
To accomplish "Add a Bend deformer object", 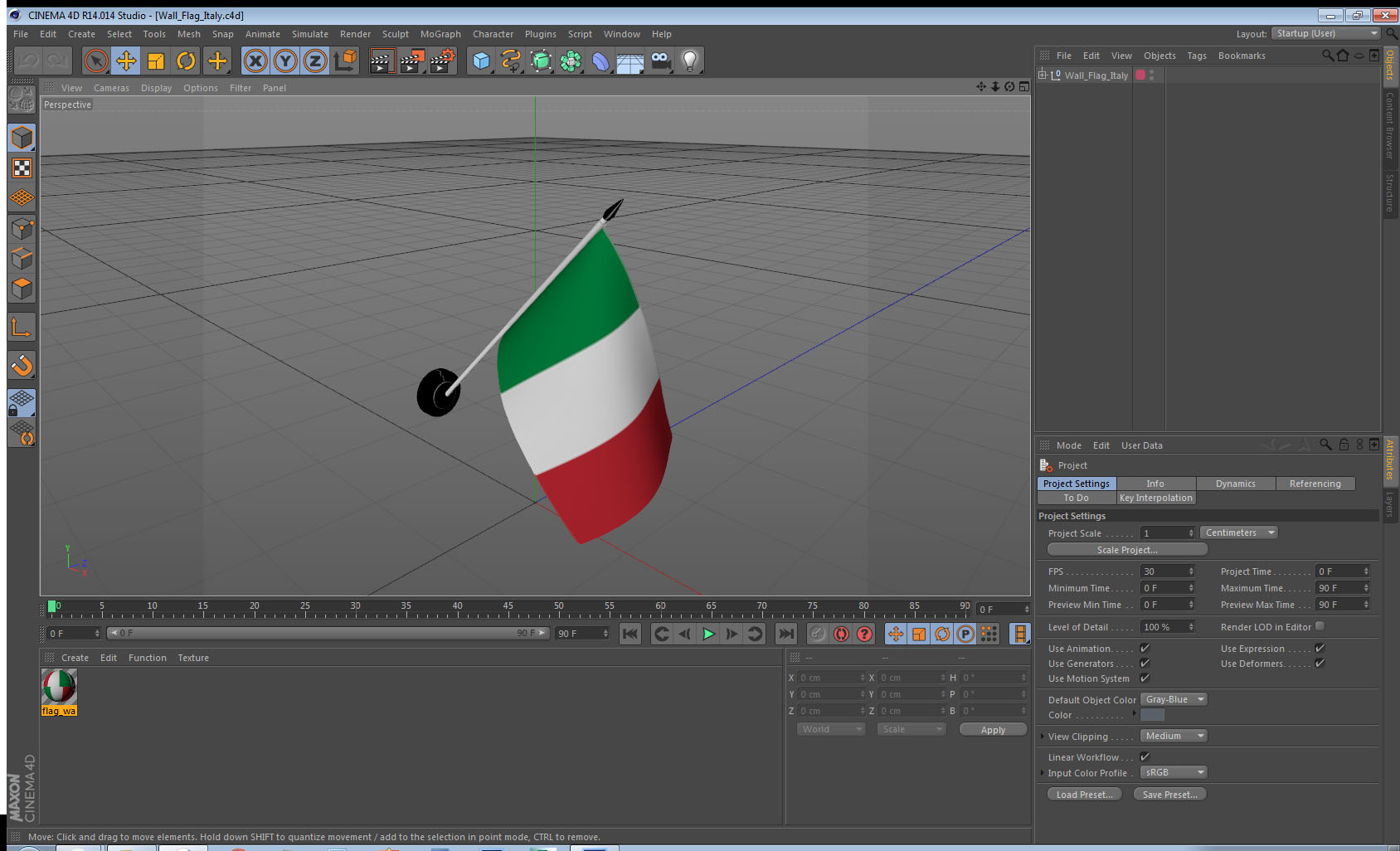I will point(600,61).
